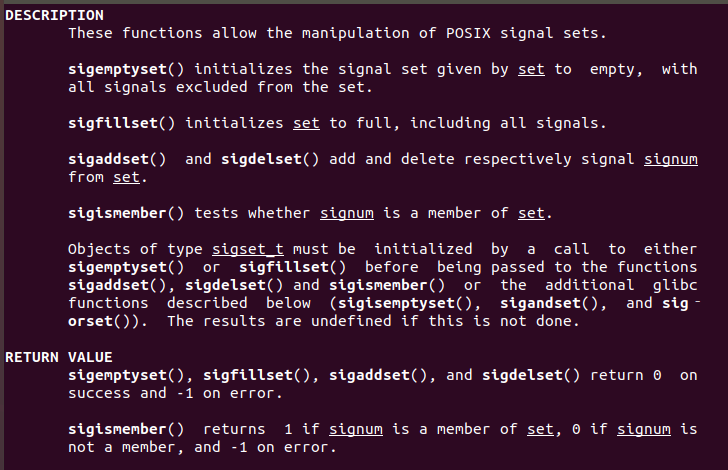Click bold sigismember() before 'tests whether'
This screenshot has width=728, height=470.
(x=126, y=213)
